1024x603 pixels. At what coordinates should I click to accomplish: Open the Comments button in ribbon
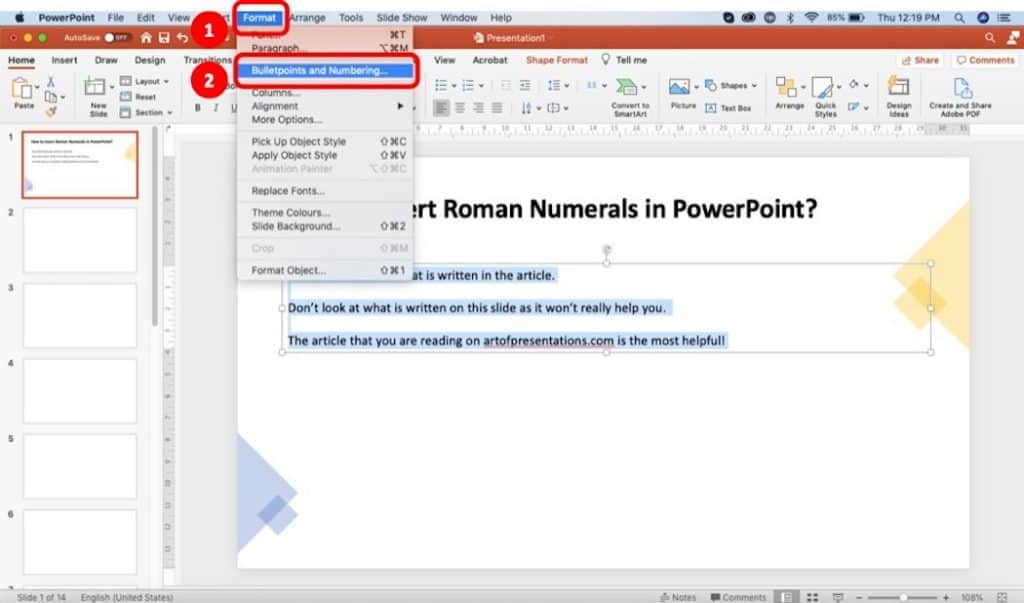pos(985,60)
